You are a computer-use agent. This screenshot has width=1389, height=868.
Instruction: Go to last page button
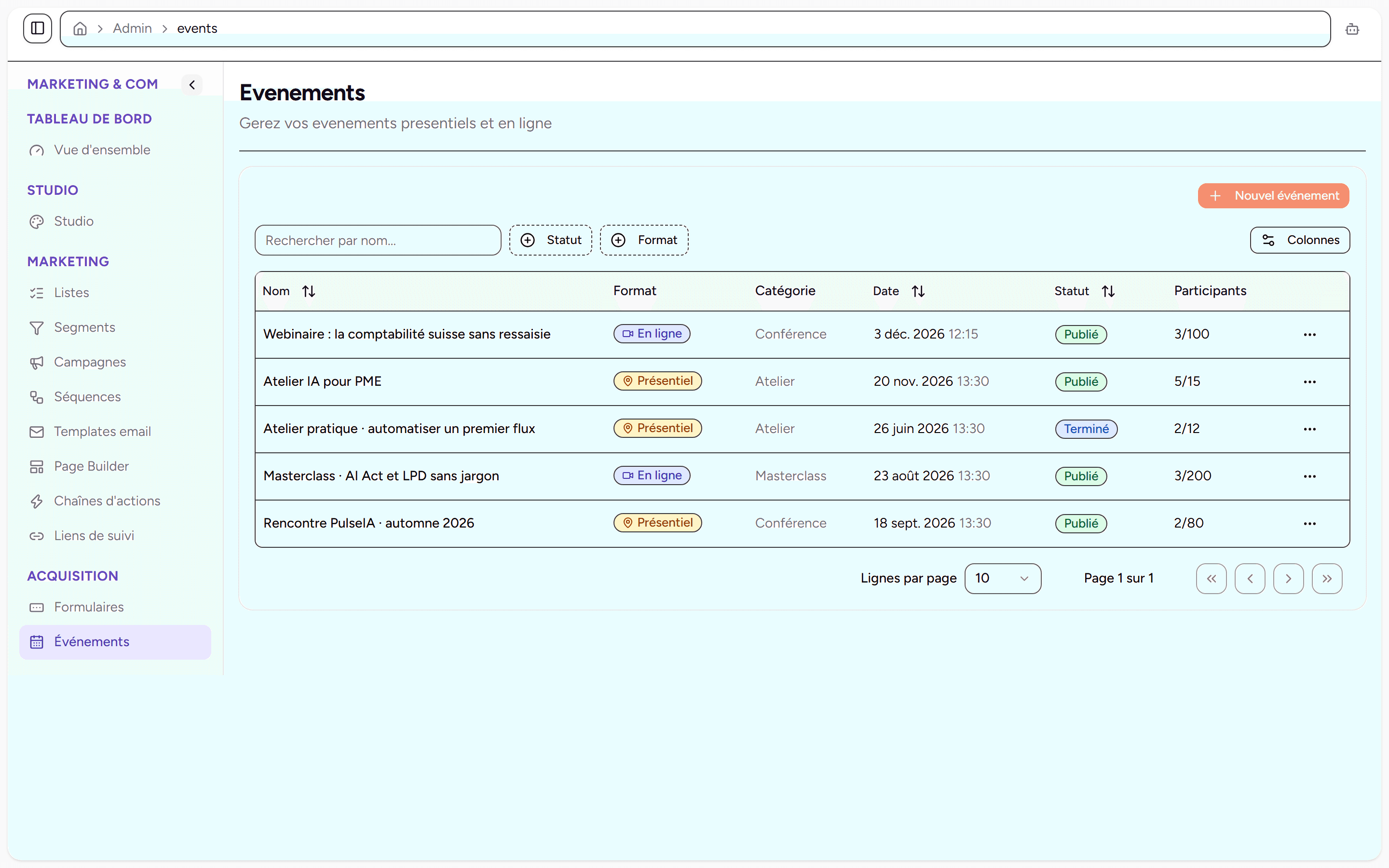[x=1326, y=579]
